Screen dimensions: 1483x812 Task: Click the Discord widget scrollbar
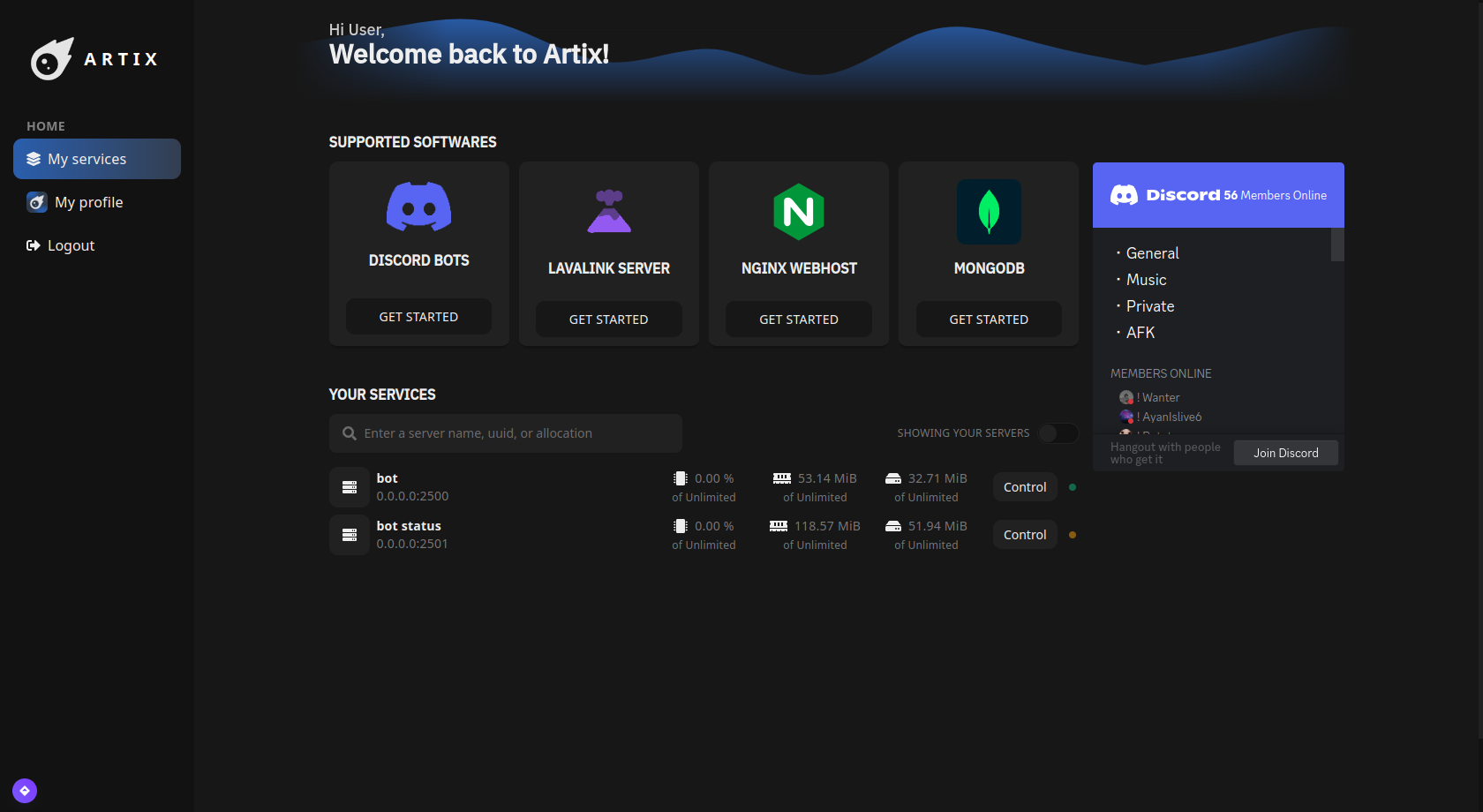1337,245
